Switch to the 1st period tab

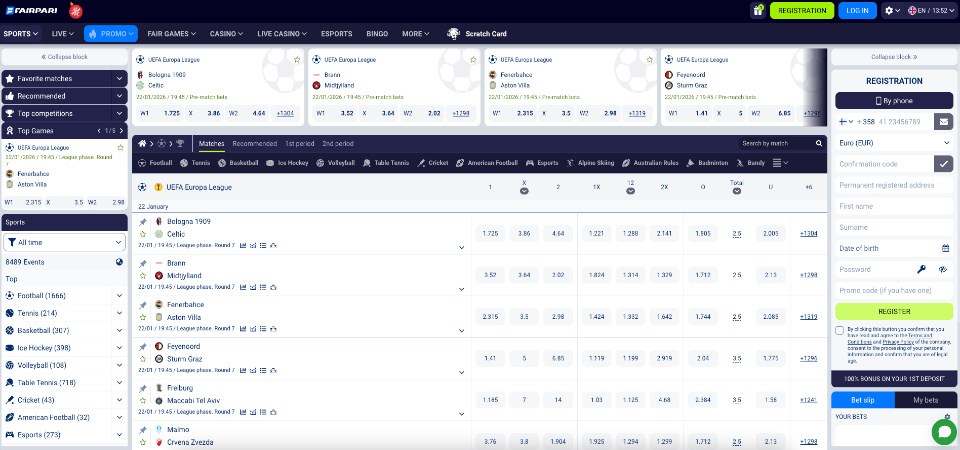[300, 143]
